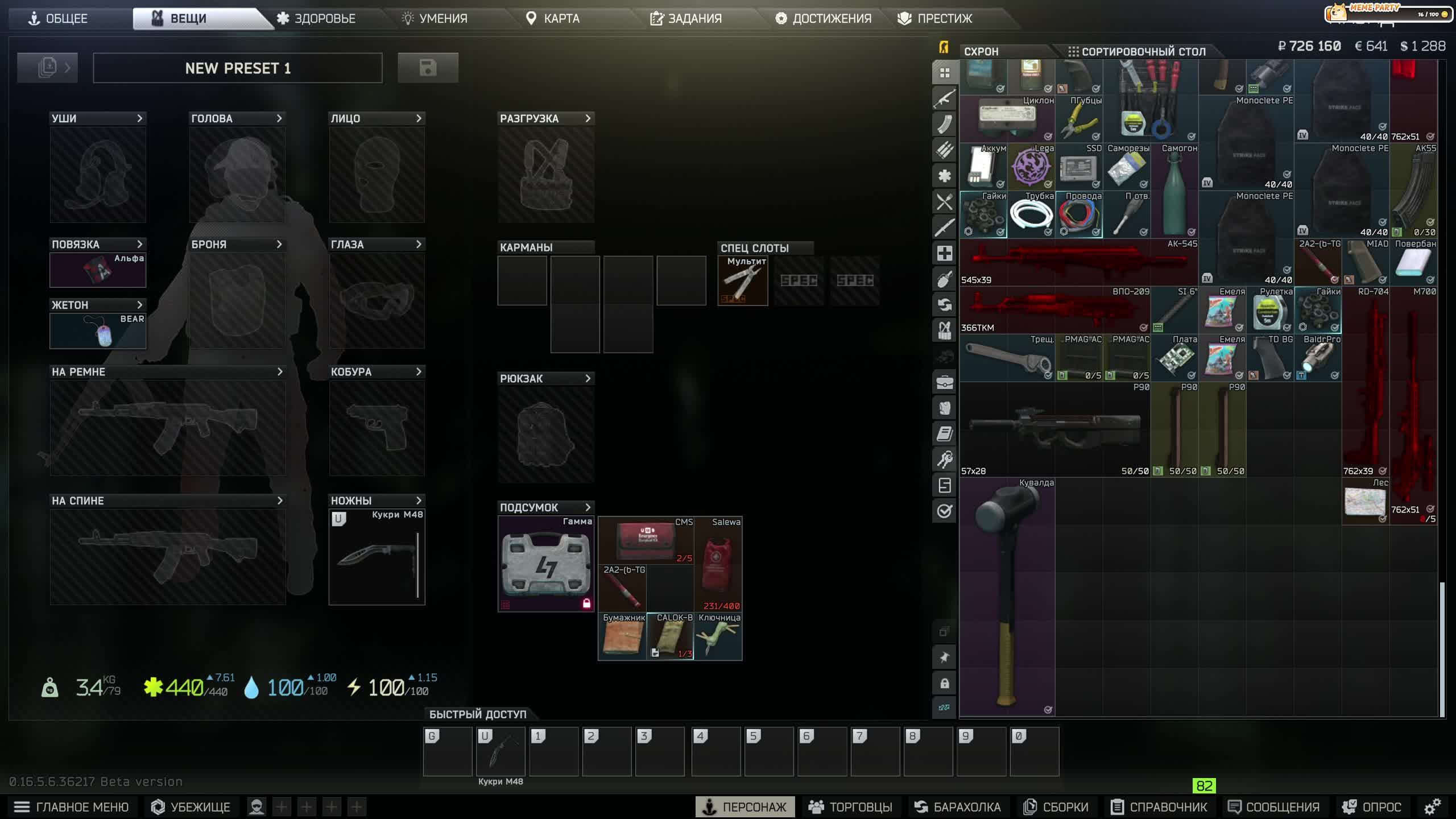Filter stash by containers briefcase icon

coord(944,382)
